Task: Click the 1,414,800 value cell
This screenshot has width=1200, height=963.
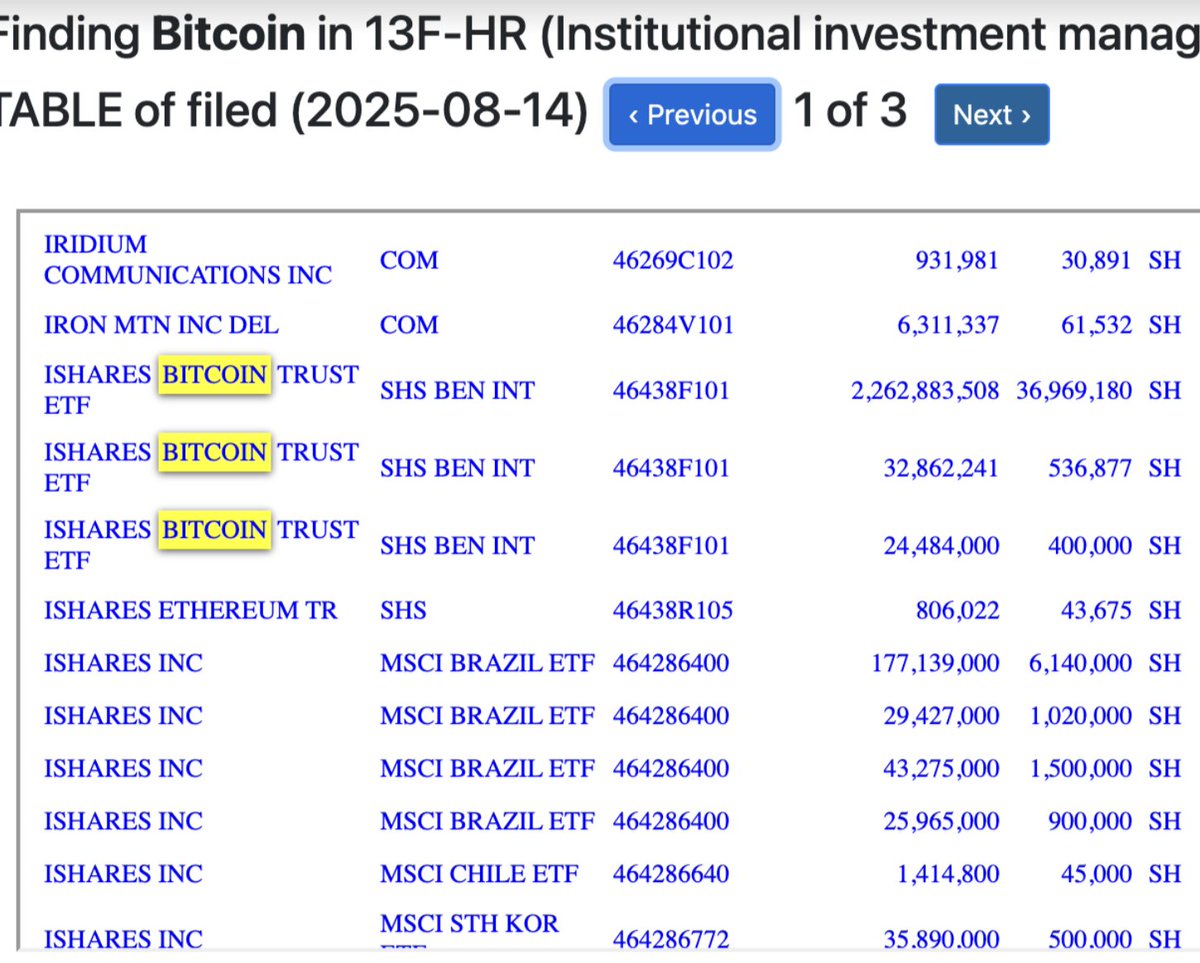Action: tap(948, 874)
